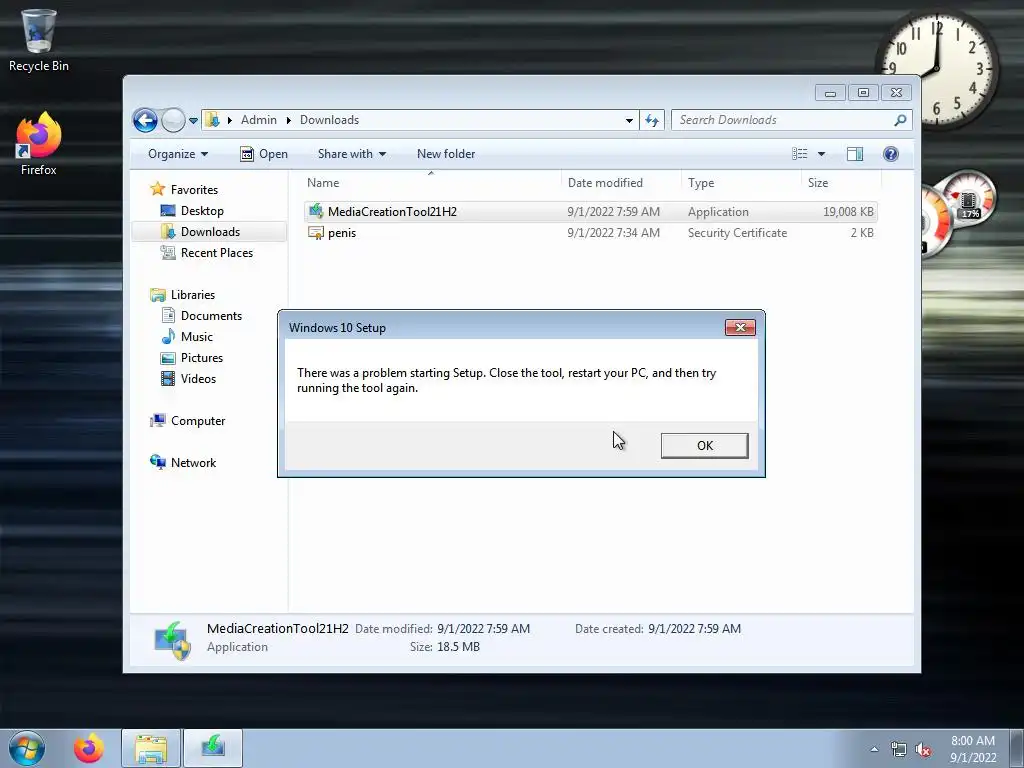Click the Date modified value in details pane
This screenshot has height=768, width=1024.
[x=483, y=629]
